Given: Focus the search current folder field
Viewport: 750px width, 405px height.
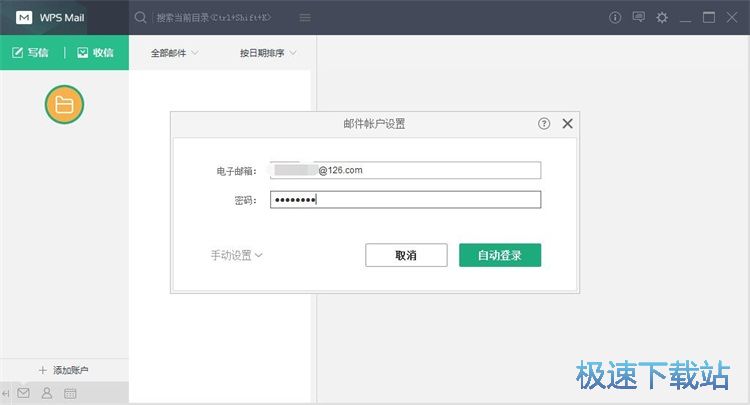Looking at the screenshot, I should (213, 18).
